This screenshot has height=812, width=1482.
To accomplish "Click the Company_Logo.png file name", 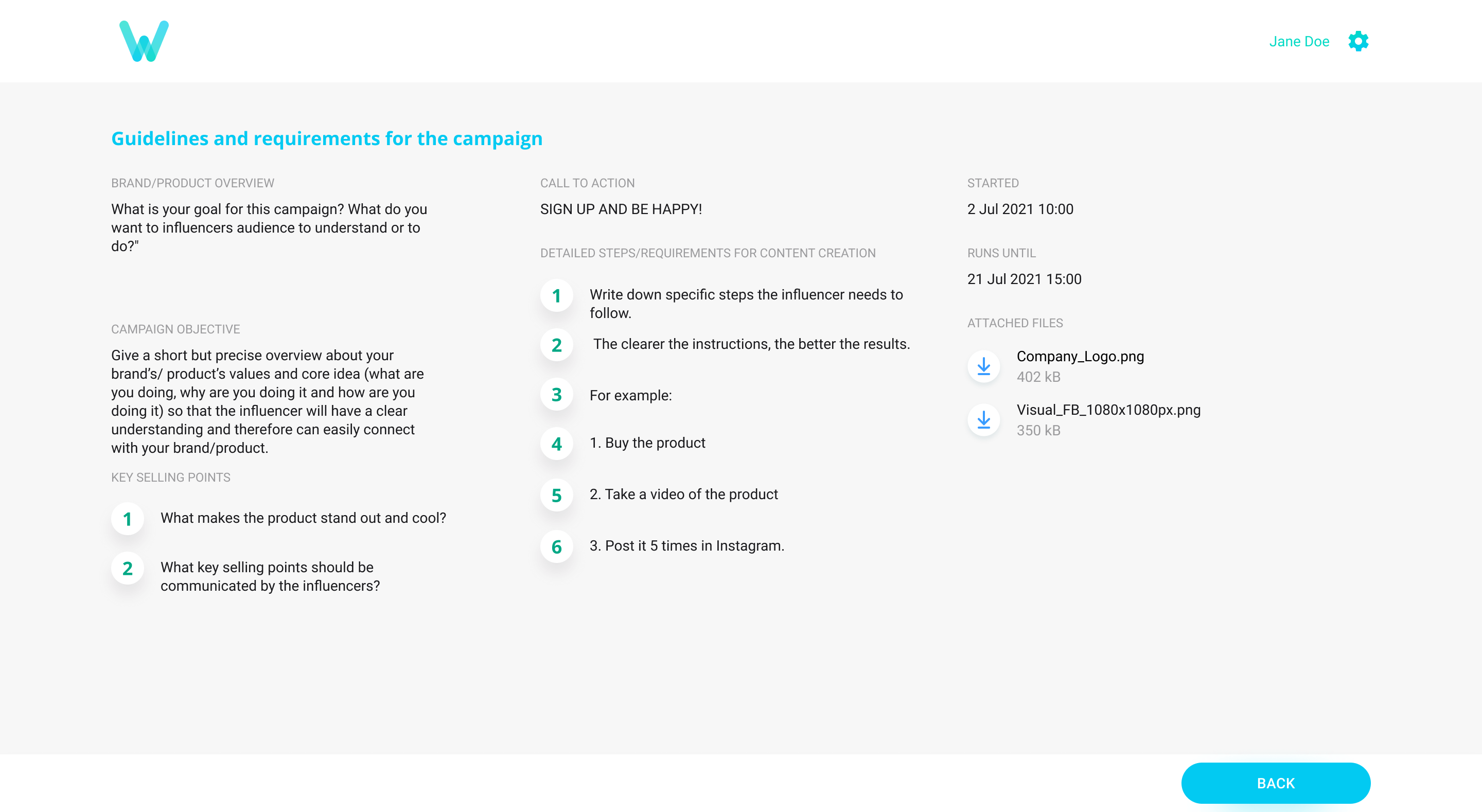I will coord(1080,356).
